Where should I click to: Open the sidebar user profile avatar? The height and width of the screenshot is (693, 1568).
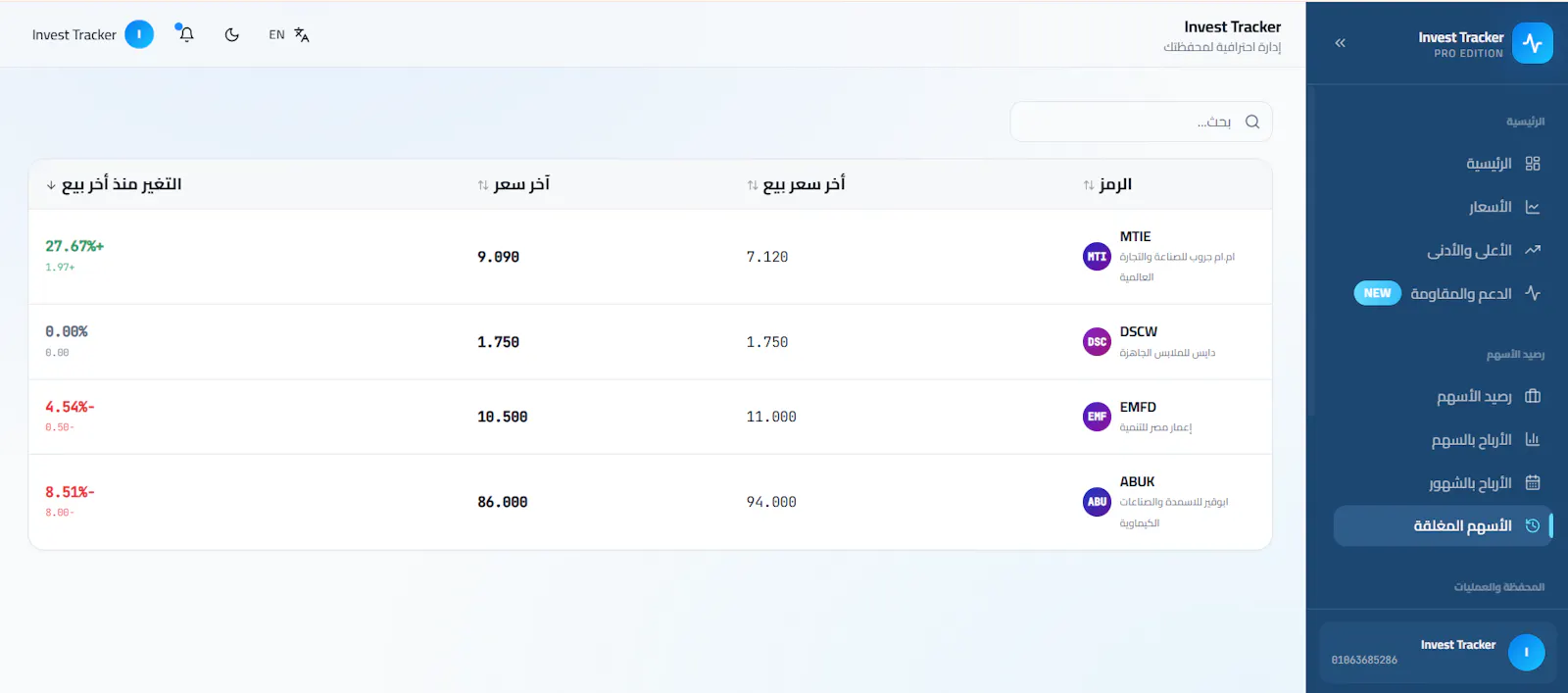[x=1526, y=653]
